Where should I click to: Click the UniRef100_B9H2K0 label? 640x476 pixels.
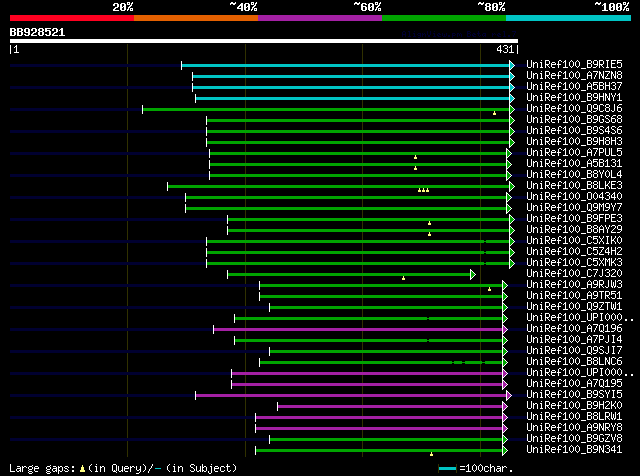(x=574, y=406)
